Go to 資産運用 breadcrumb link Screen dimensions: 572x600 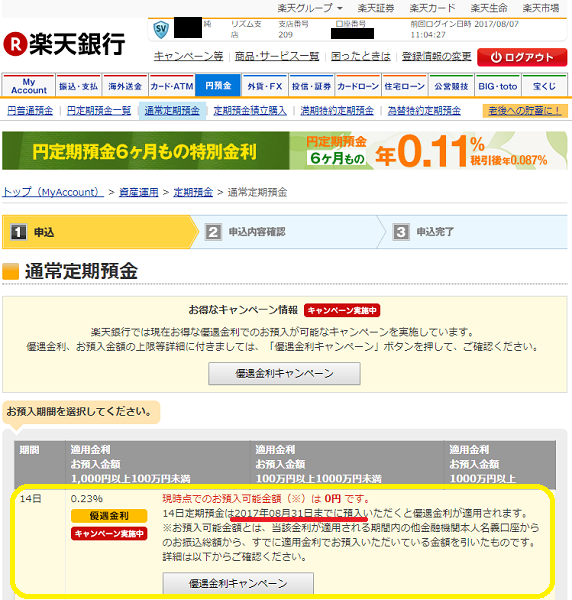(139, 192)
